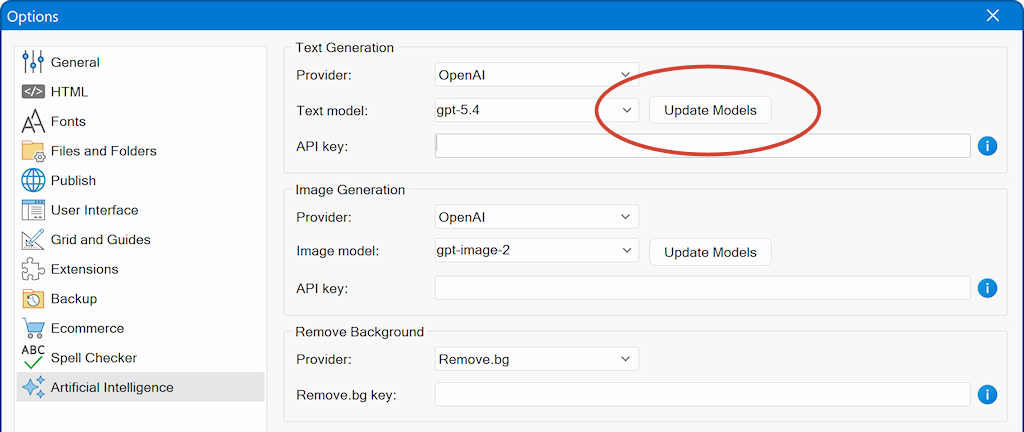
Task: Click the Text Generation group label
Action: tap(345, 48)
